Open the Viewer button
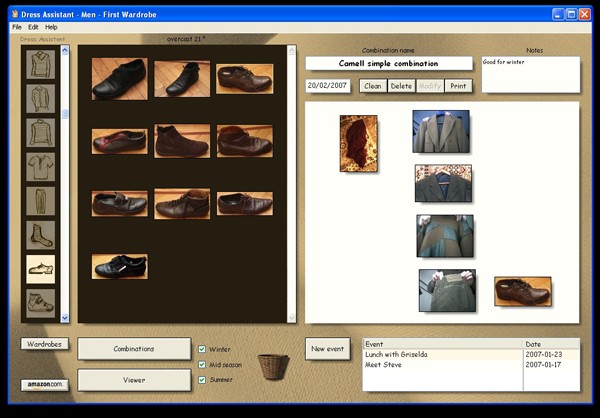This screenshot has width=600, height=418. (134, 380)
